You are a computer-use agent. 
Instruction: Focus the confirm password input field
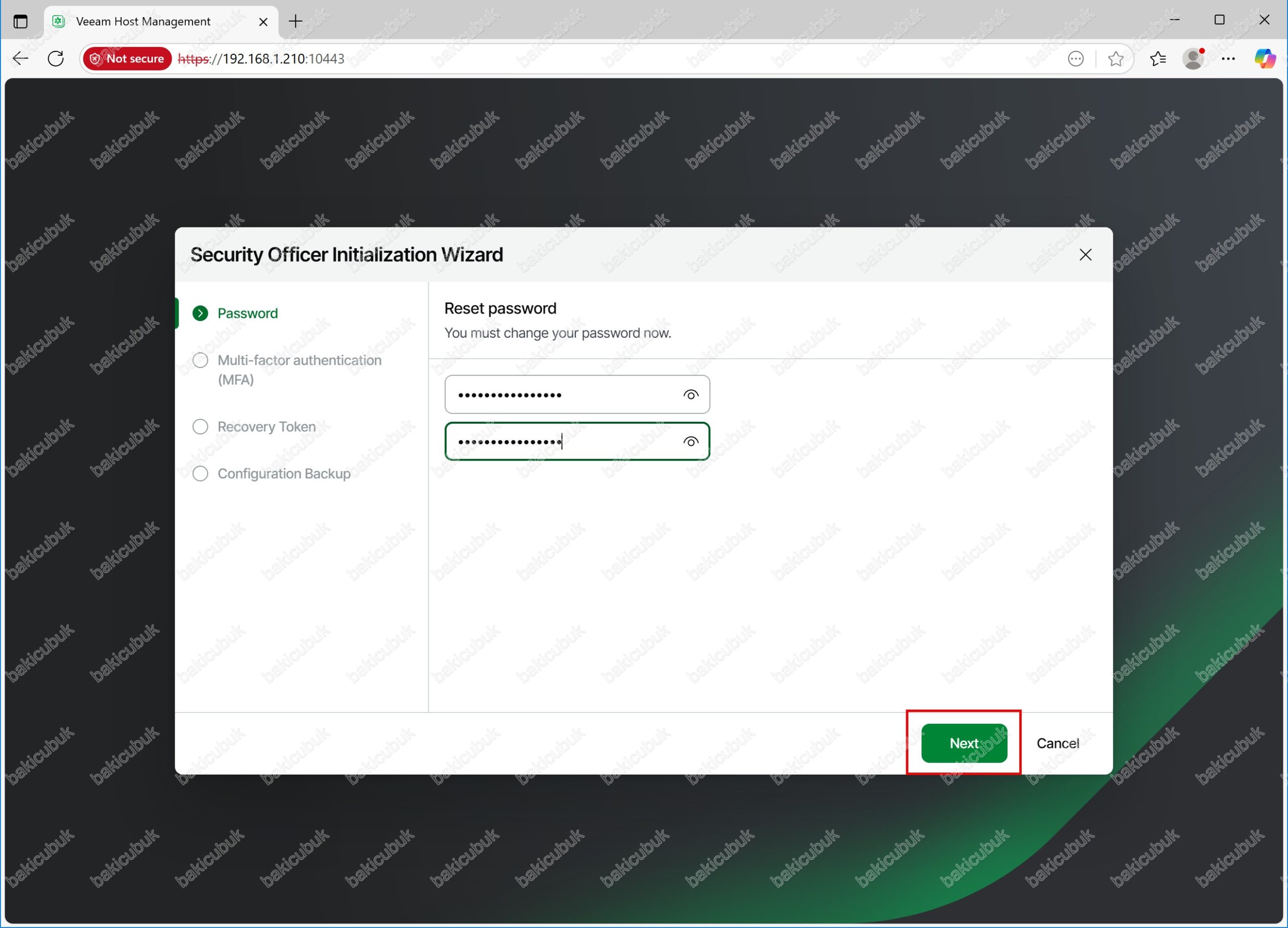pyautogui.click(x=577, y=441)
